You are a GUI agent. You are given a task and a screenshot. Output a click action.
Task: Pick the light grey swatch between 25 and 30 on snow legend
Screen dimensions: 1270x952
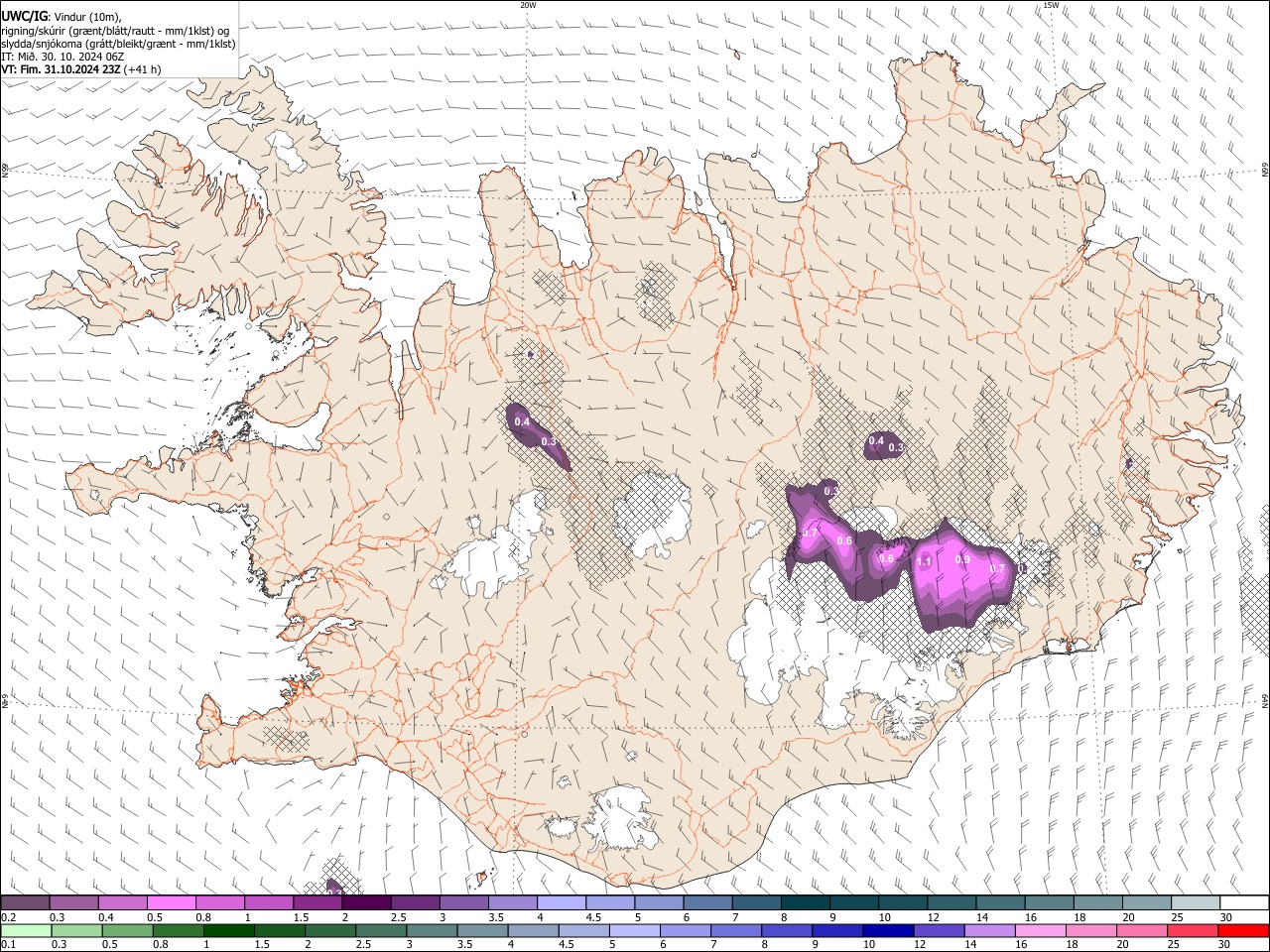pyautogui.click(x=1196, y=903)
